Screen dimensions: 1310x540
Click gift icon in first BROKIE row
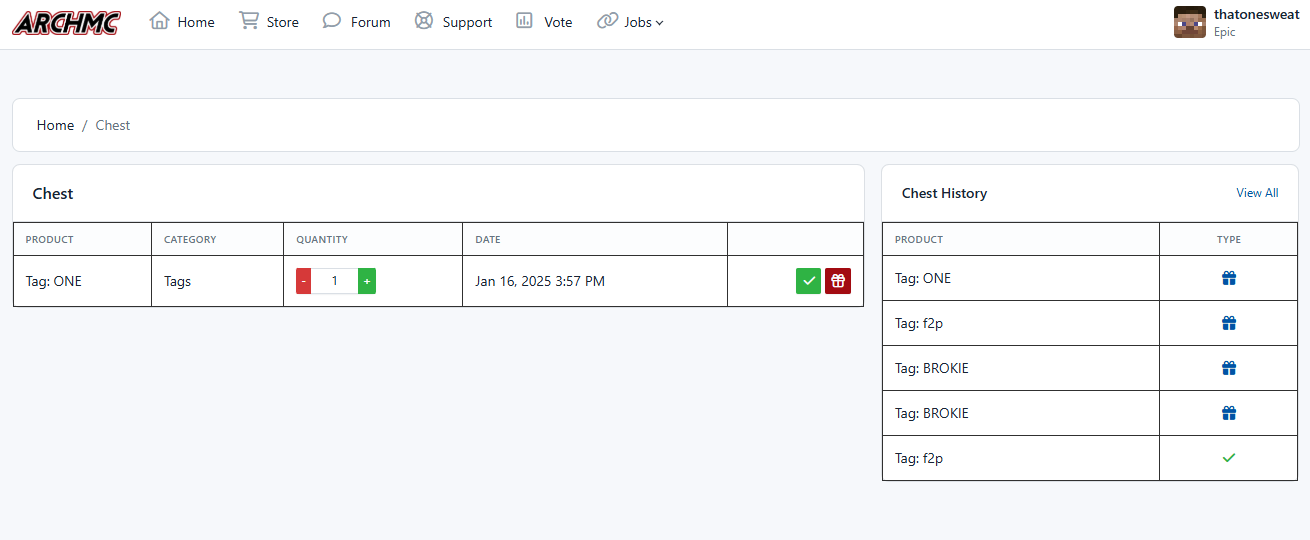point(1229,368)
